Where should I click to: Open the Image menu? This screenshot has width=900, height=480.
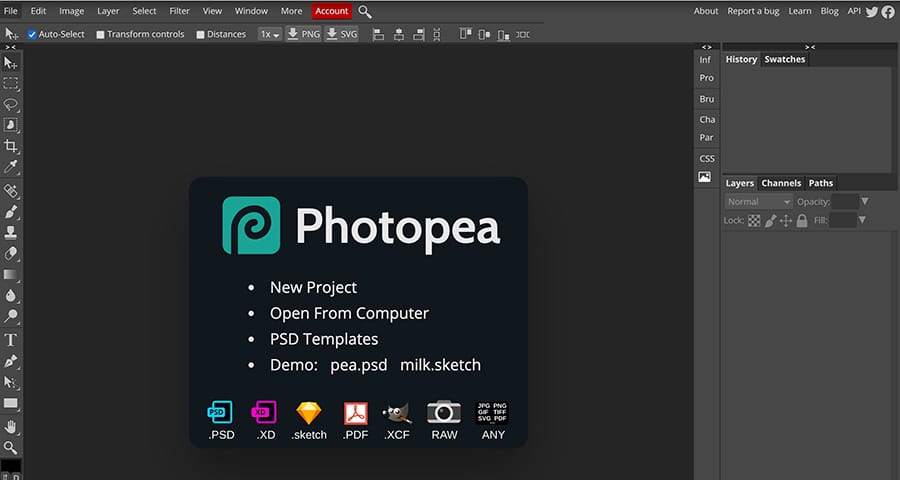(x=72, y=11)
